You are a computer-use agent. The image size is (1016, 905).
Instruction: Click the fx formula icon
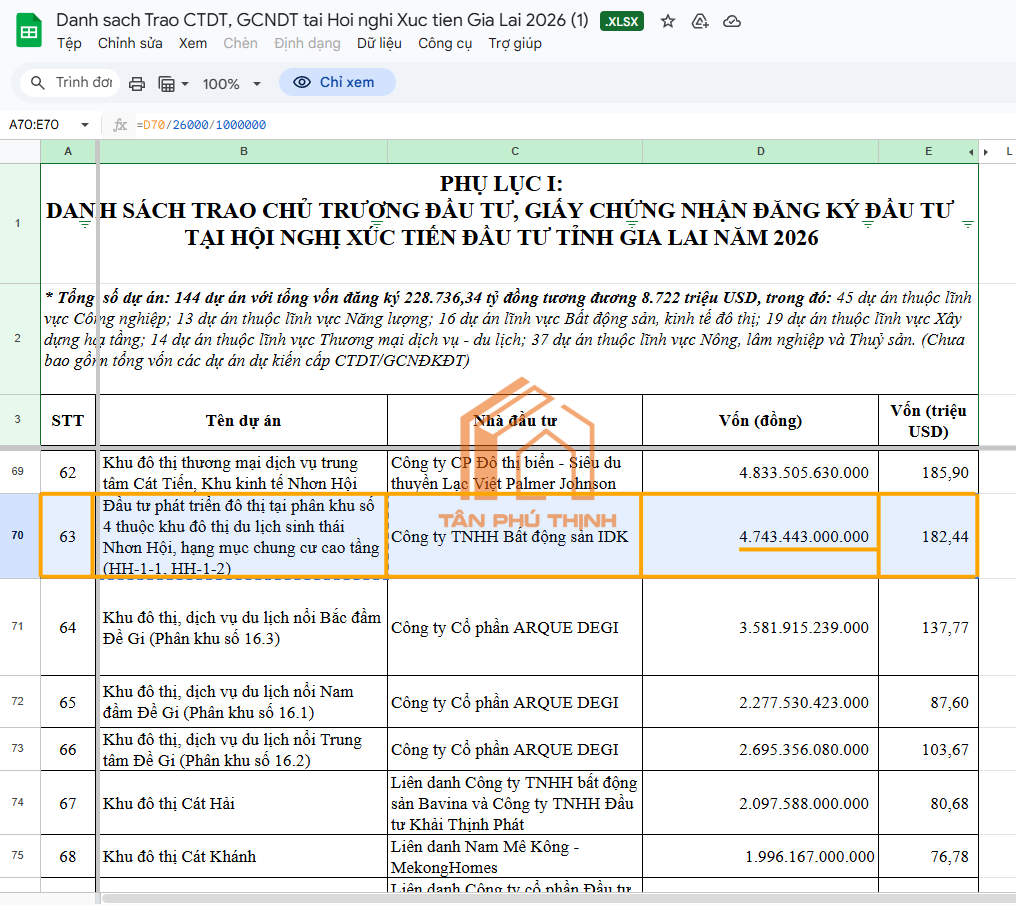[120, 124]
